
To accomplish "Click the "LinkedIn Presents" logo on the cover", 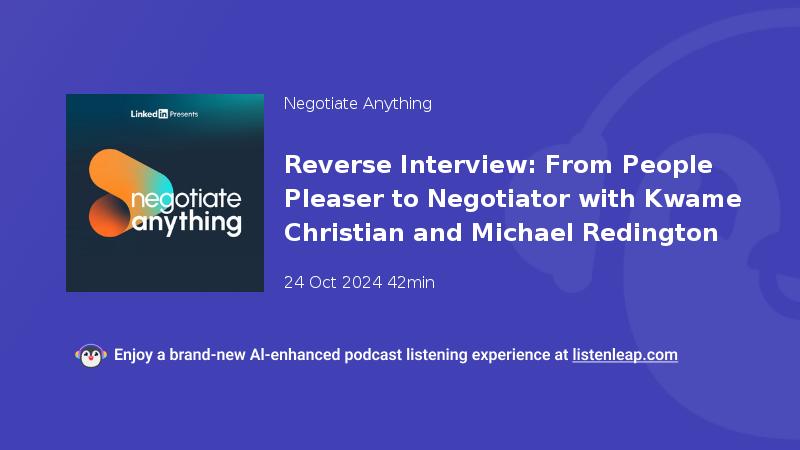I will coord(164,114).
